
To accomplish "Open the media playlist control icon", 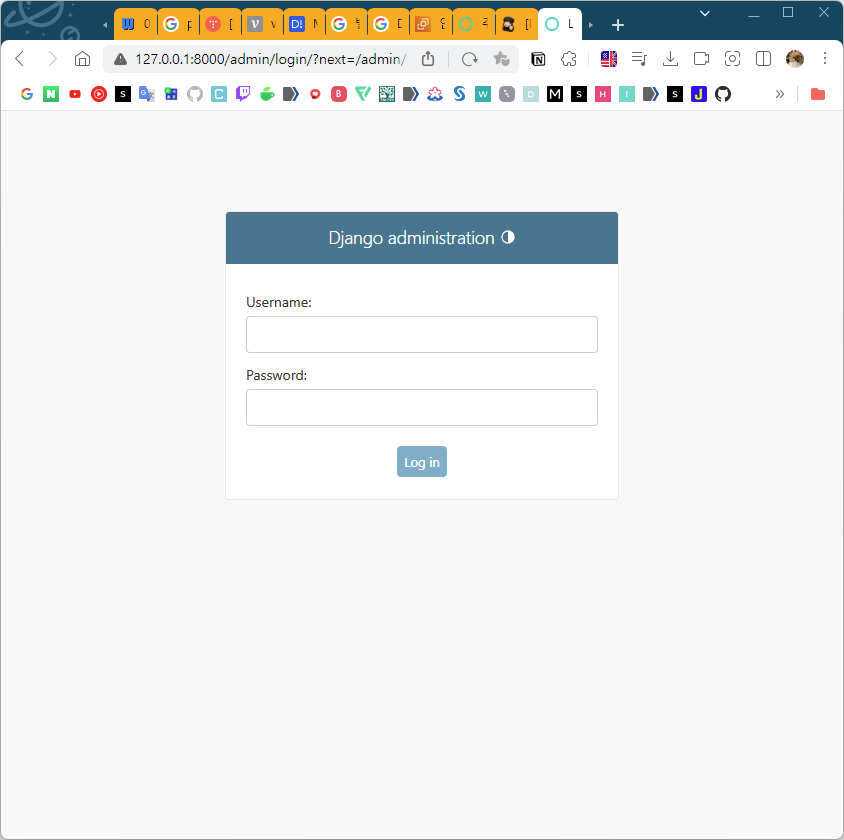I will click(x=639, y=59).
